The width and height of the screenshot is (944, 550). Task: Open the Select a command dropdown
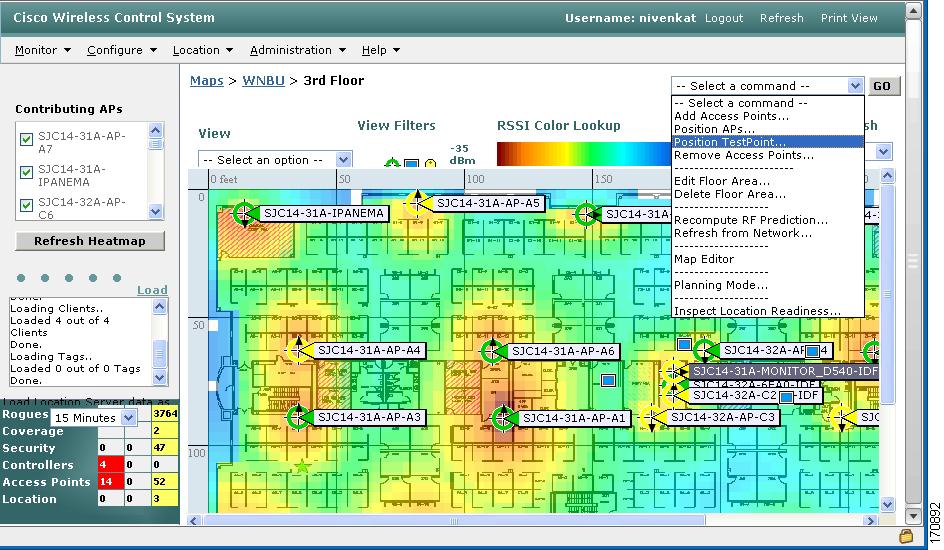768,86
